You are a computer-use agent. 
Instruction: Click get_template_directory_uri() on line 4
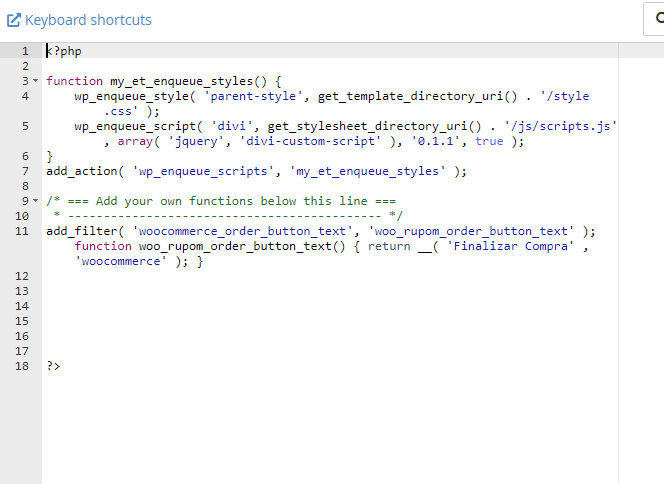click(x=418, y=96)
